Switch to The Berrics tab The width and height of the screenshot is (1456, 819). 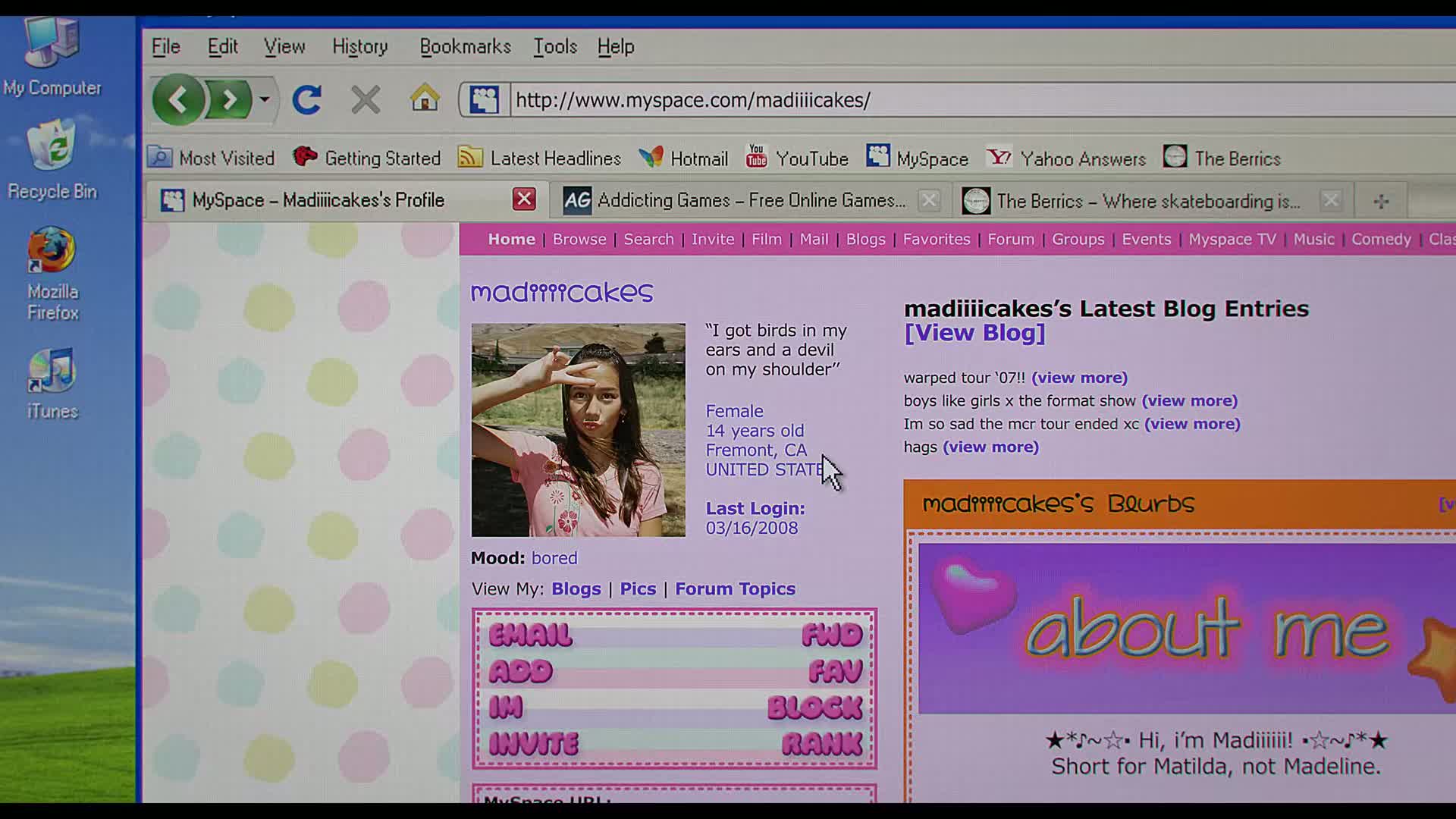pyautogui.click(x=1151, y=201)
